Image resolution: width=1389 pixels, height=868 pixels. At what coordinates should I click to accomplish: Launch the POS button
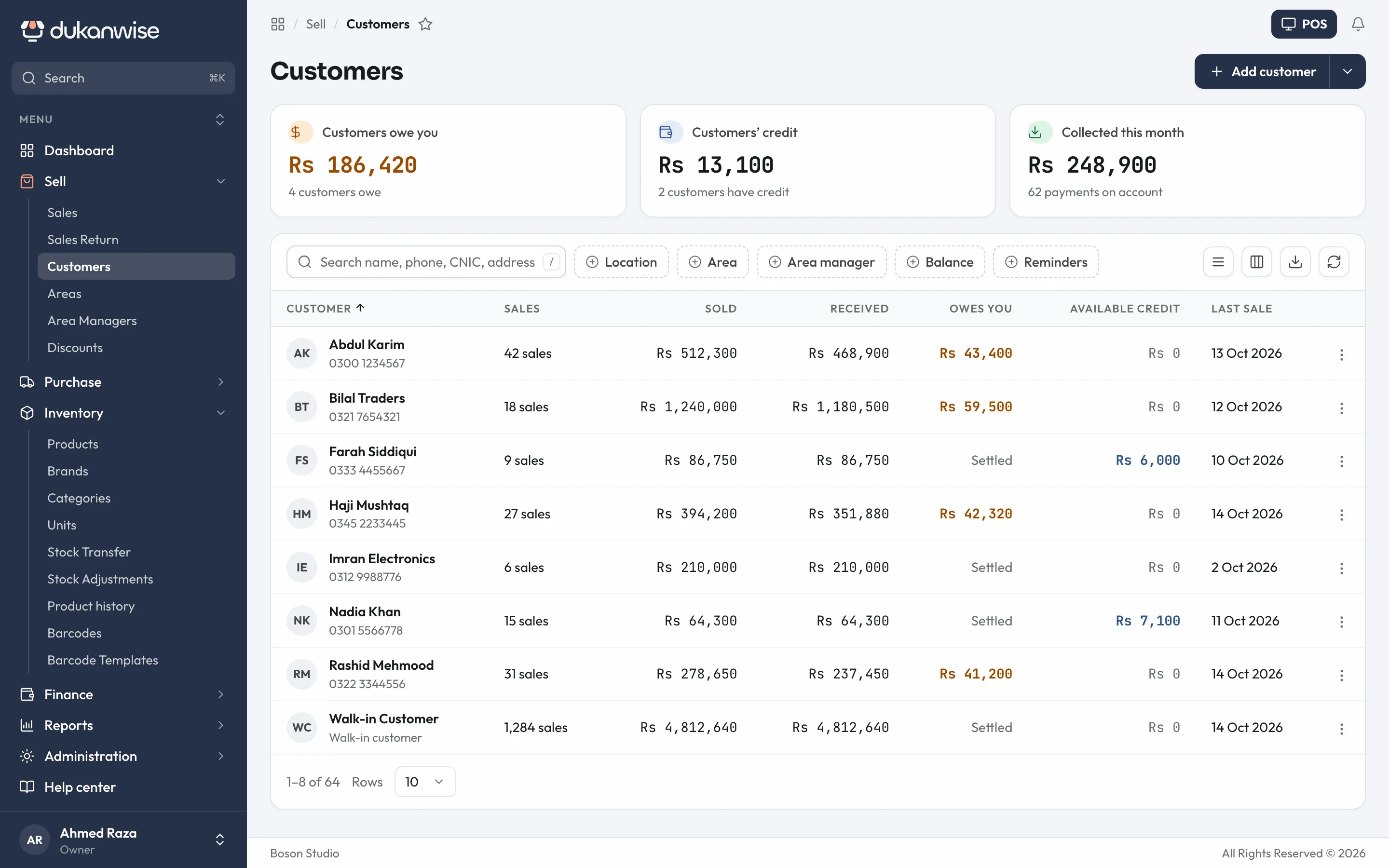(1304, 24)
